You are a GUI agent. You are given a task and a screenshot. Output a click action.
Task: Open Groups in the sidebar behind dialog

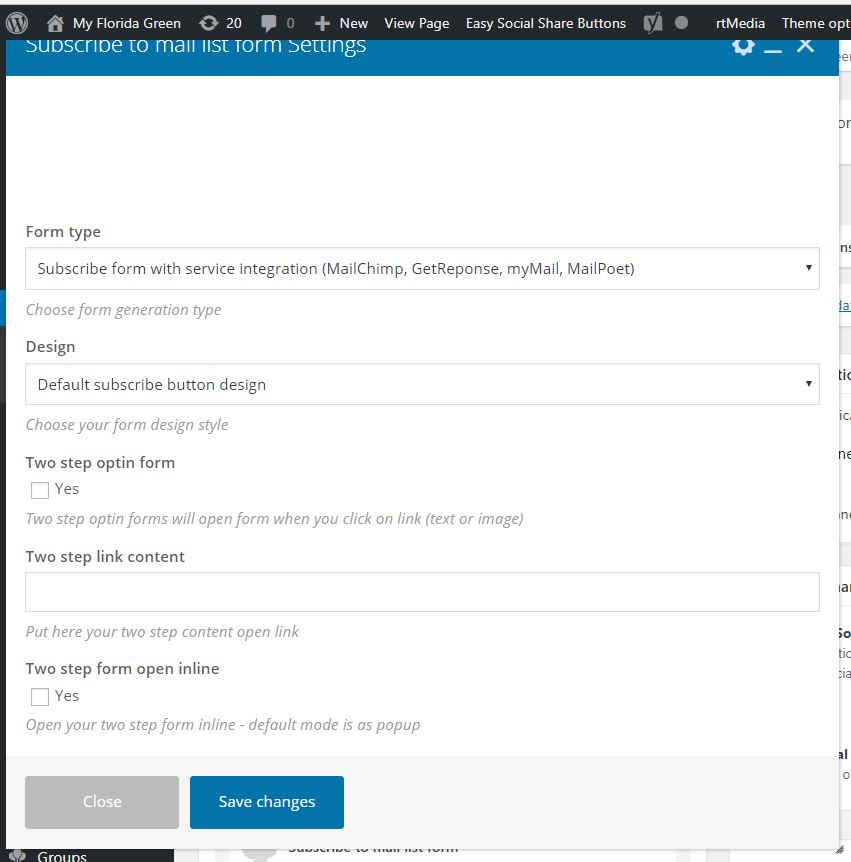tap(62, 856)
